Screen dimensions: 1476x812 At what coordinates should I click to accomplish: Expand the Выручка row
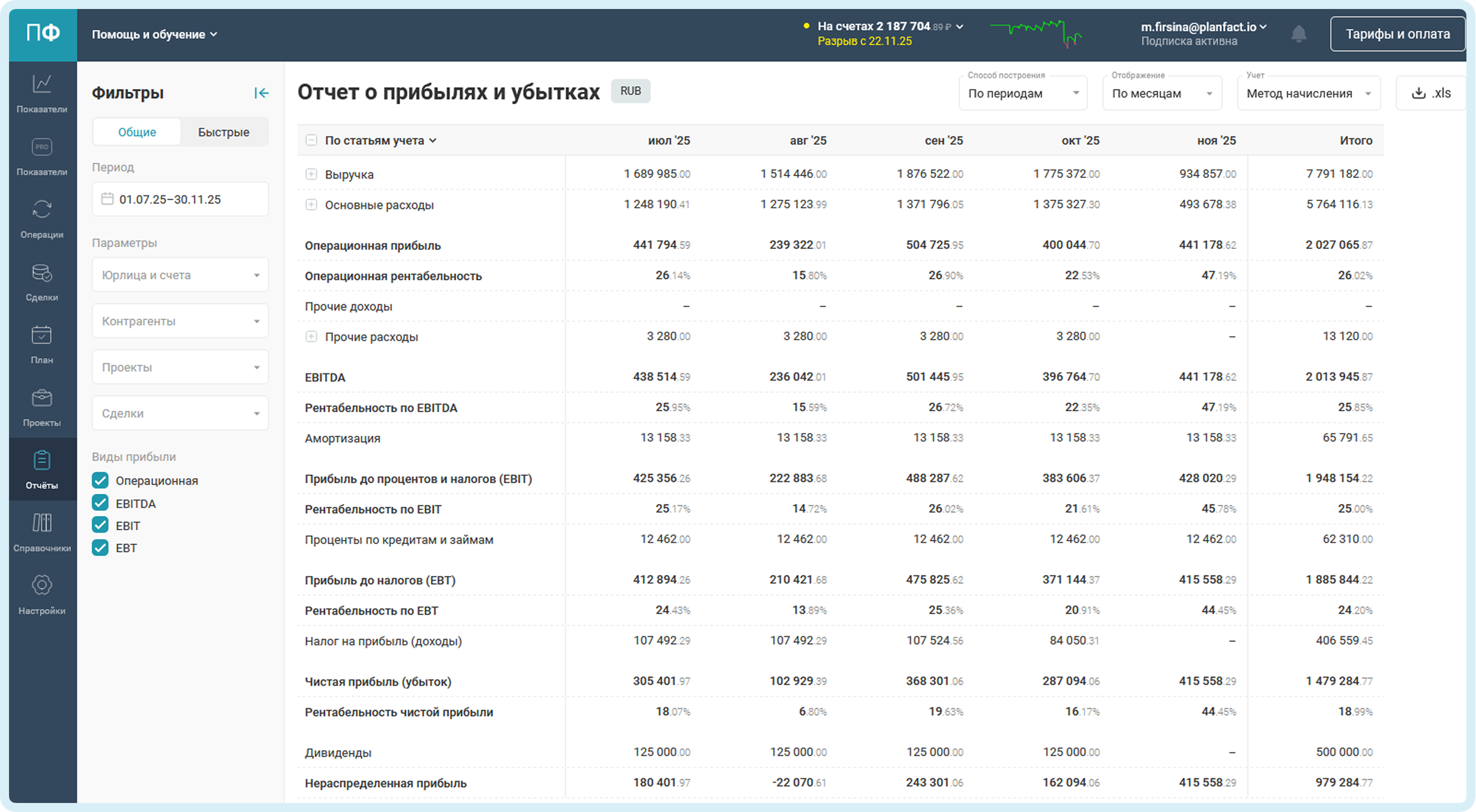point(311,174)
